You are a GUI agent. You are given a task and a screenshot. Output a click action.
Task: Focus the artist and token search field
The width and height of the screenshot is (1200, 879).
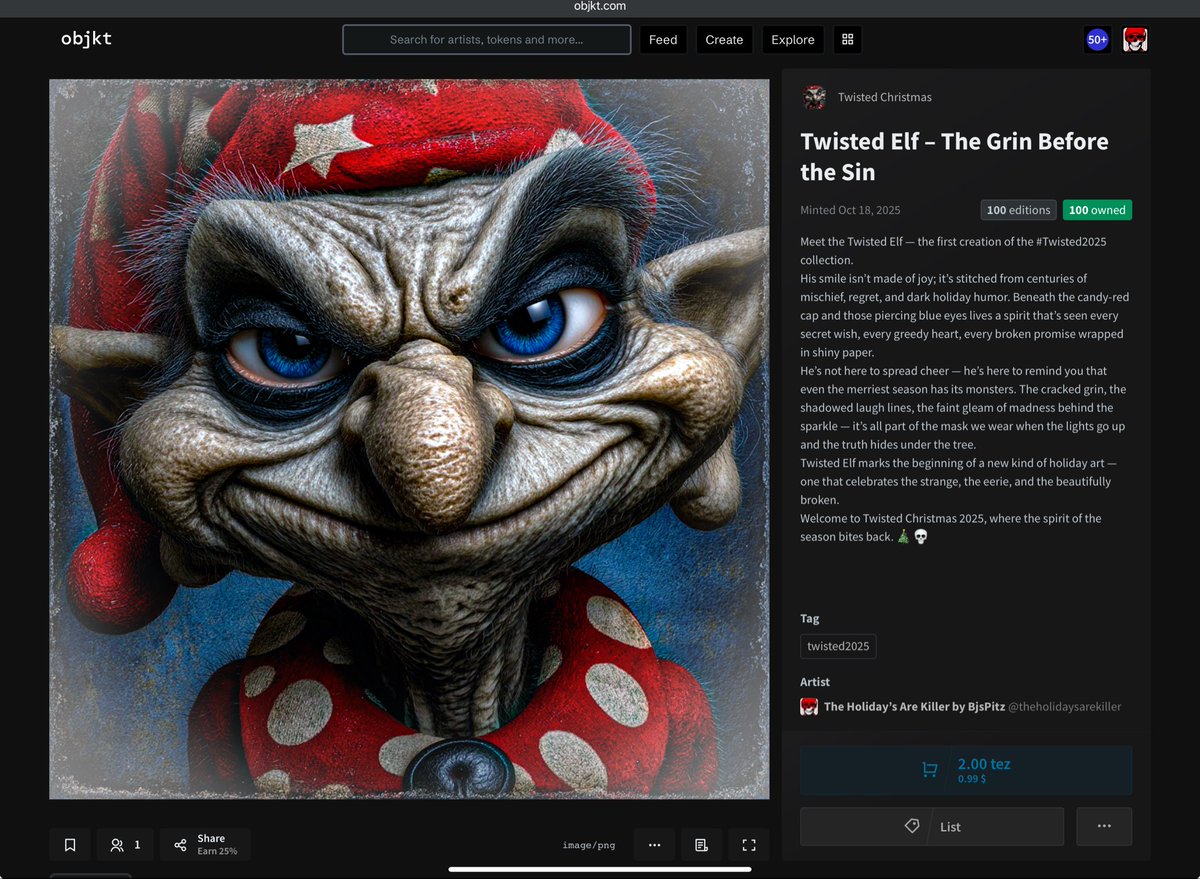487,40
